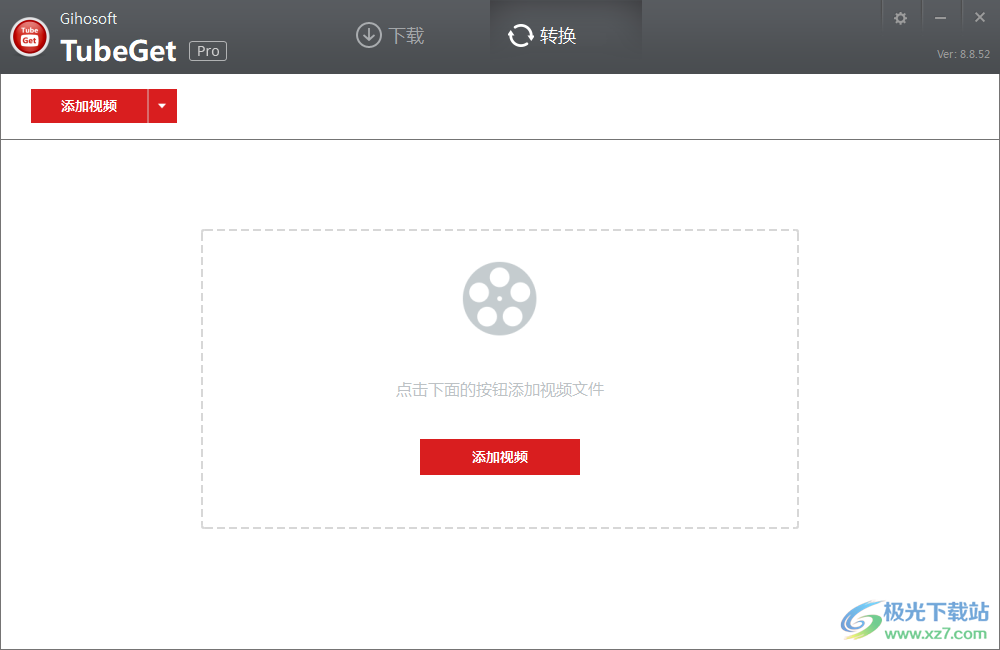Minimize the TubeGet window
The image size is (1000, 650).
point(940,18)
